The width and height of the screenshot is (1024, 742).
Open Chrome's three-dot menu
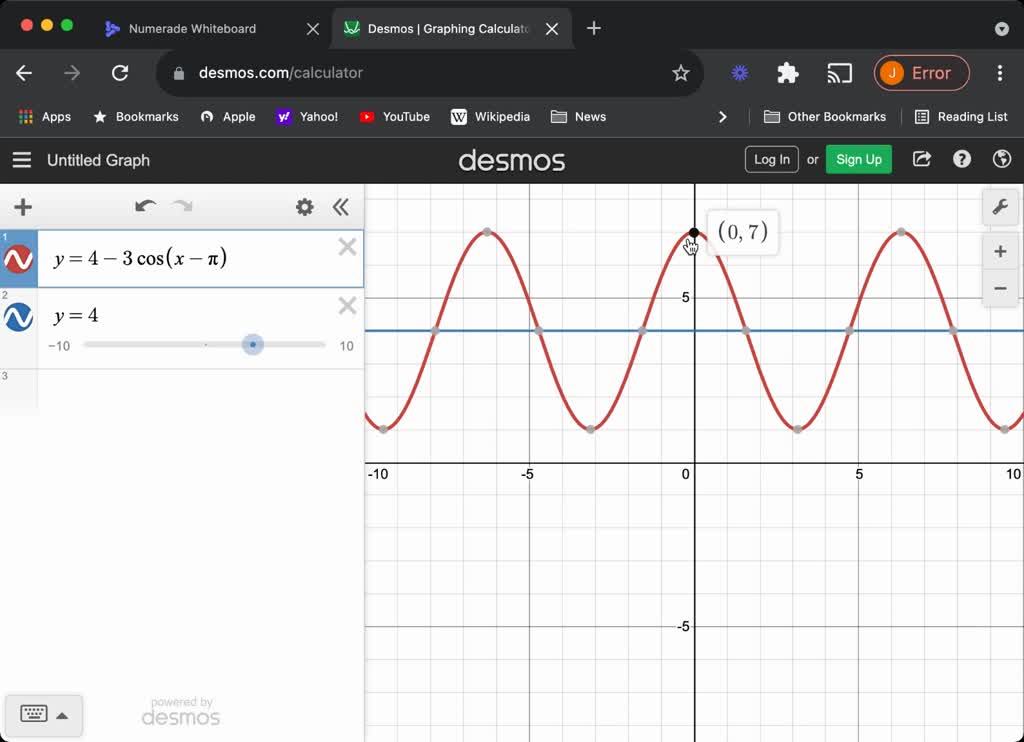[x=999, y=73]
